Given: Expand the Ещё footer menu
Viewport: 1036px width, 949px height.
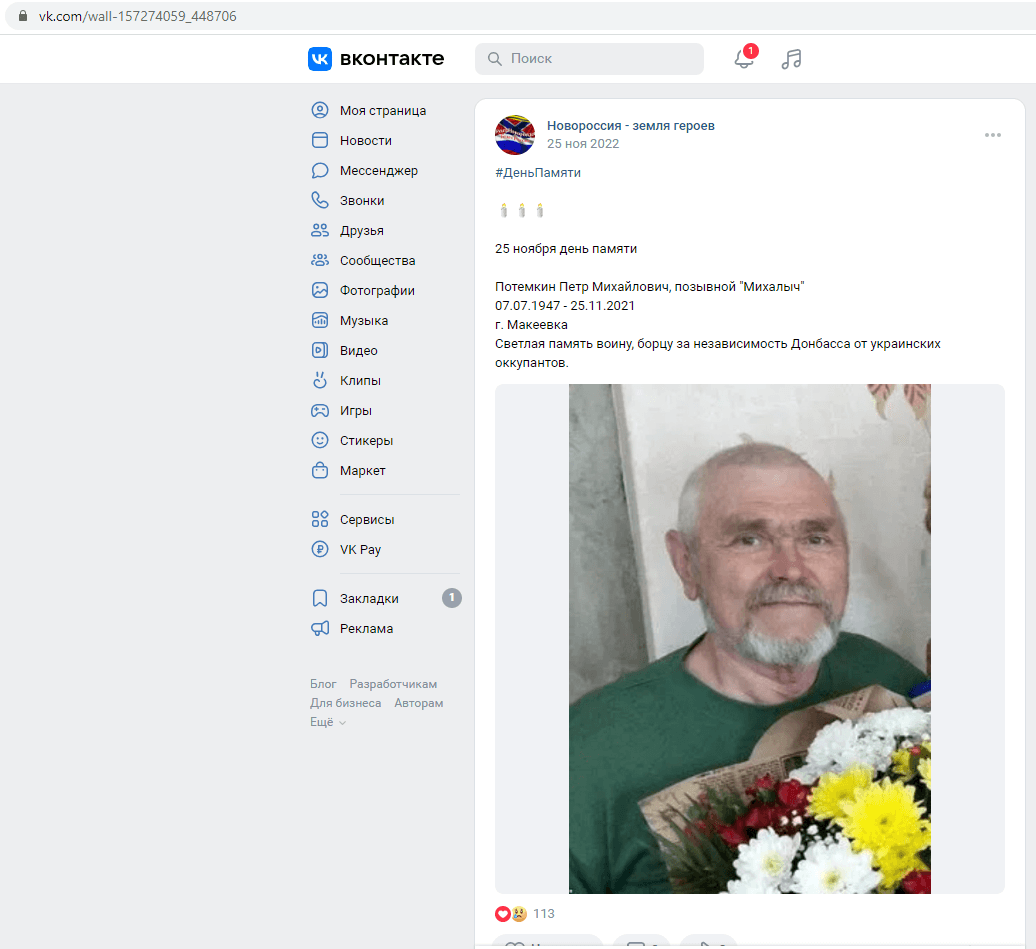Looking at the screenshot, I should point(328,722).
